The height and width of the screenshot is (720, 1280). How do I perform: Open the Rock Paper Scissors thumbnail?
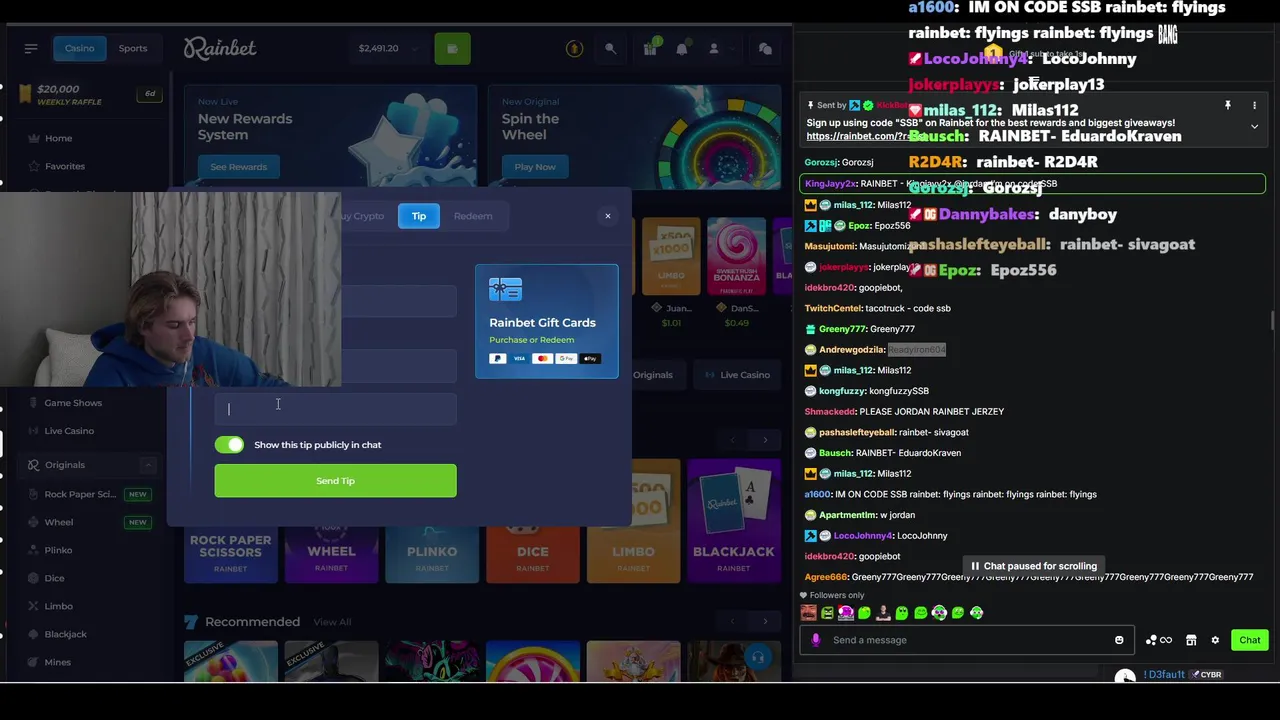(x=230, y=553)
